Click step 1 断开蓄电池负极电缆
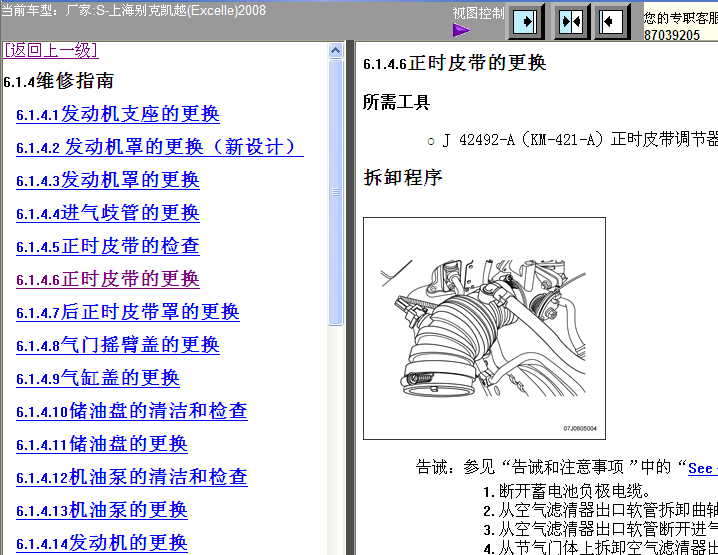718x555 pixels. (567, 491)
